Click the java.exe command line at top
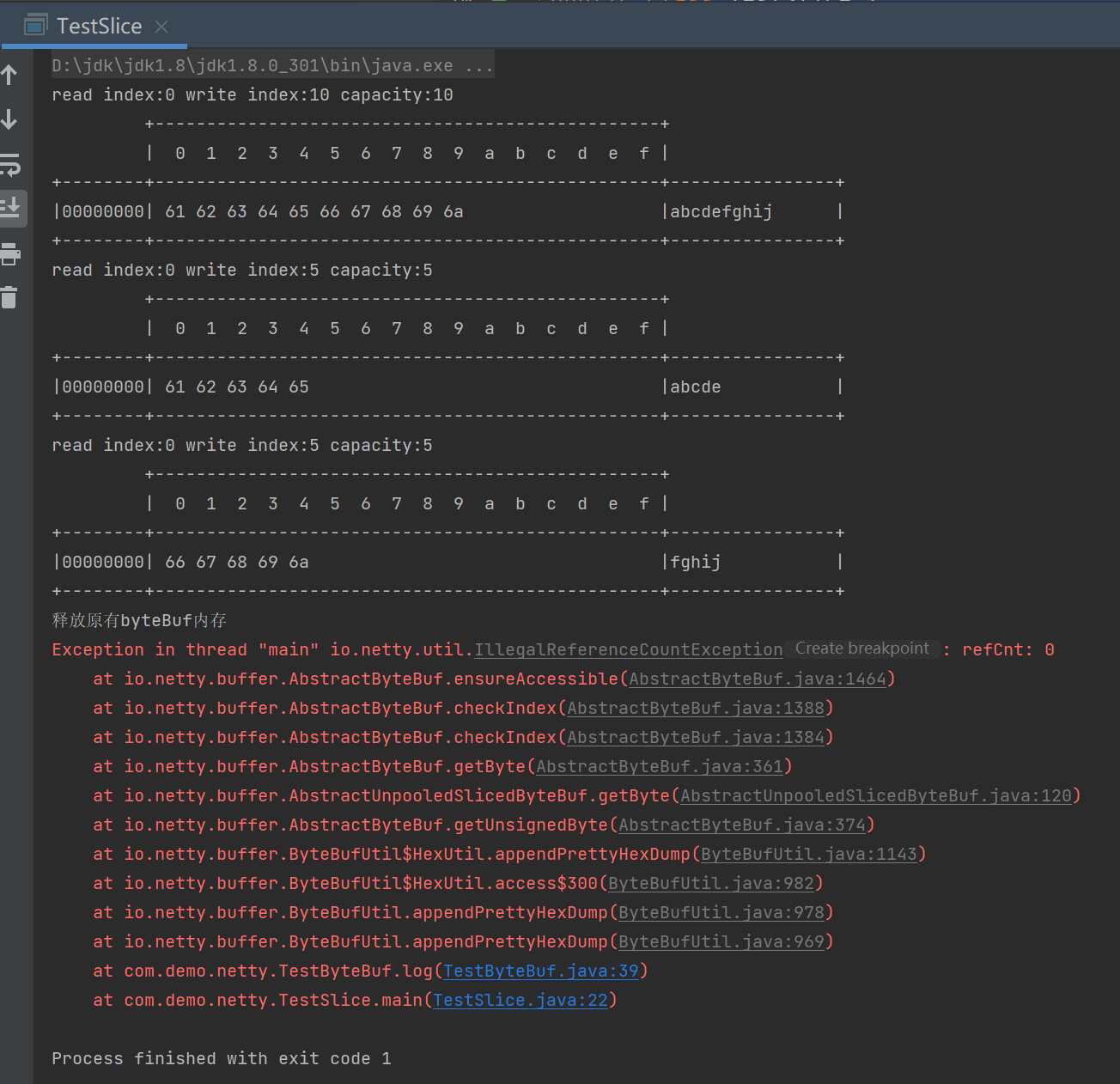 coord(272,66)
